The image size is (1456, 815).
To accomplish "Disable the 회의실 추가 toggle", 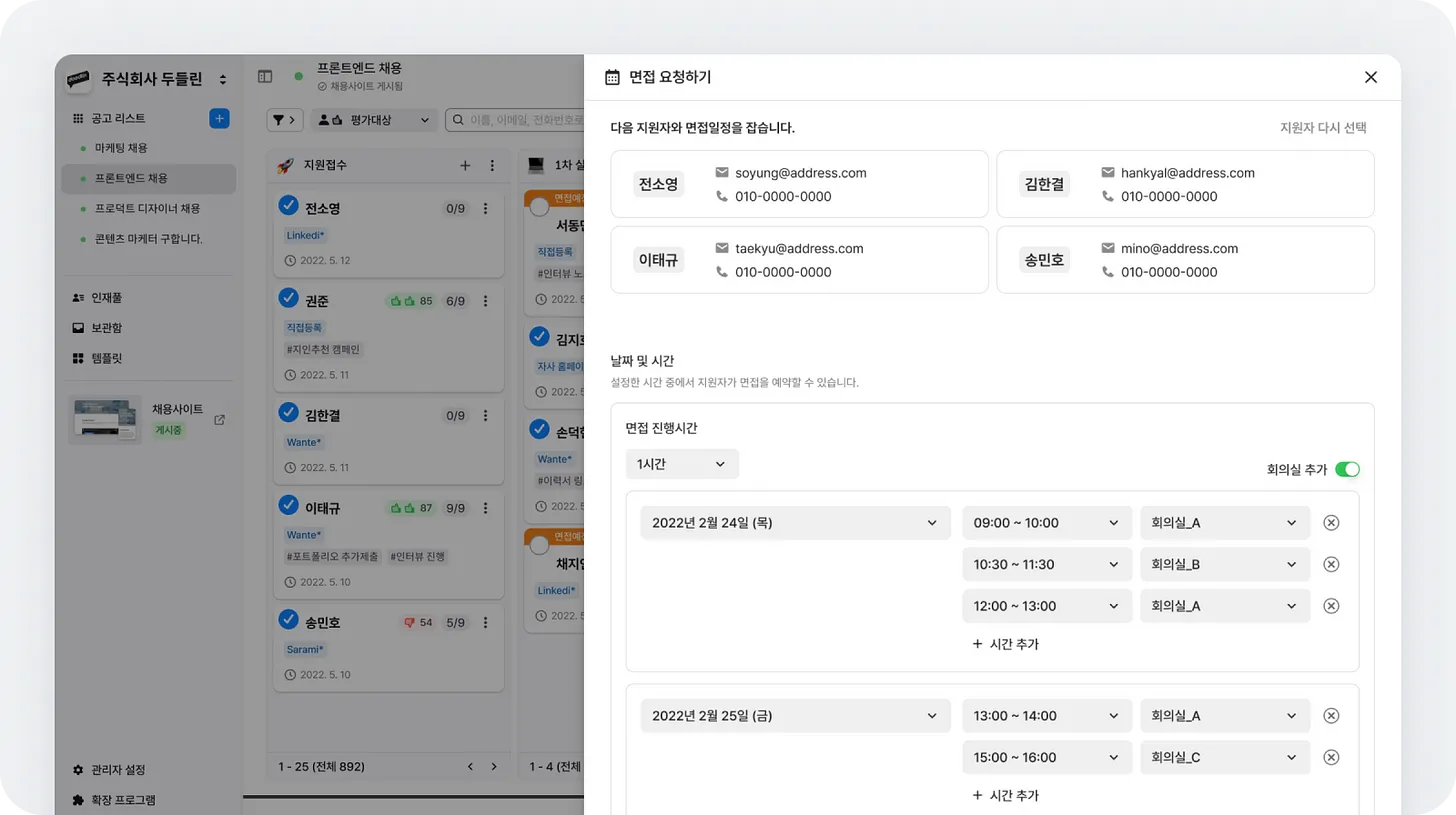I will click(1347, 468).
